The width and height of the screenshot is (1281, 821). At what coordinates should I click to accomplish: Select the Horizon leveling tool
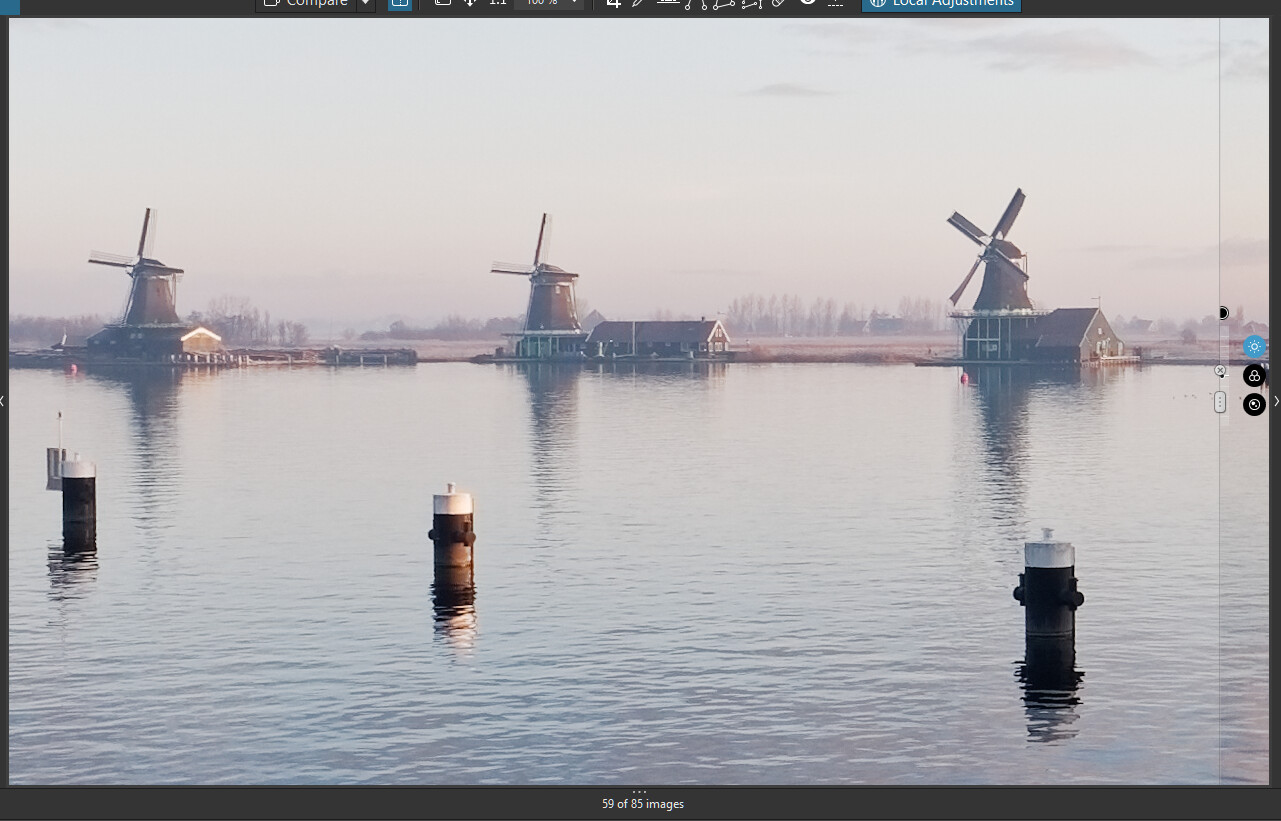click(668, 3)
